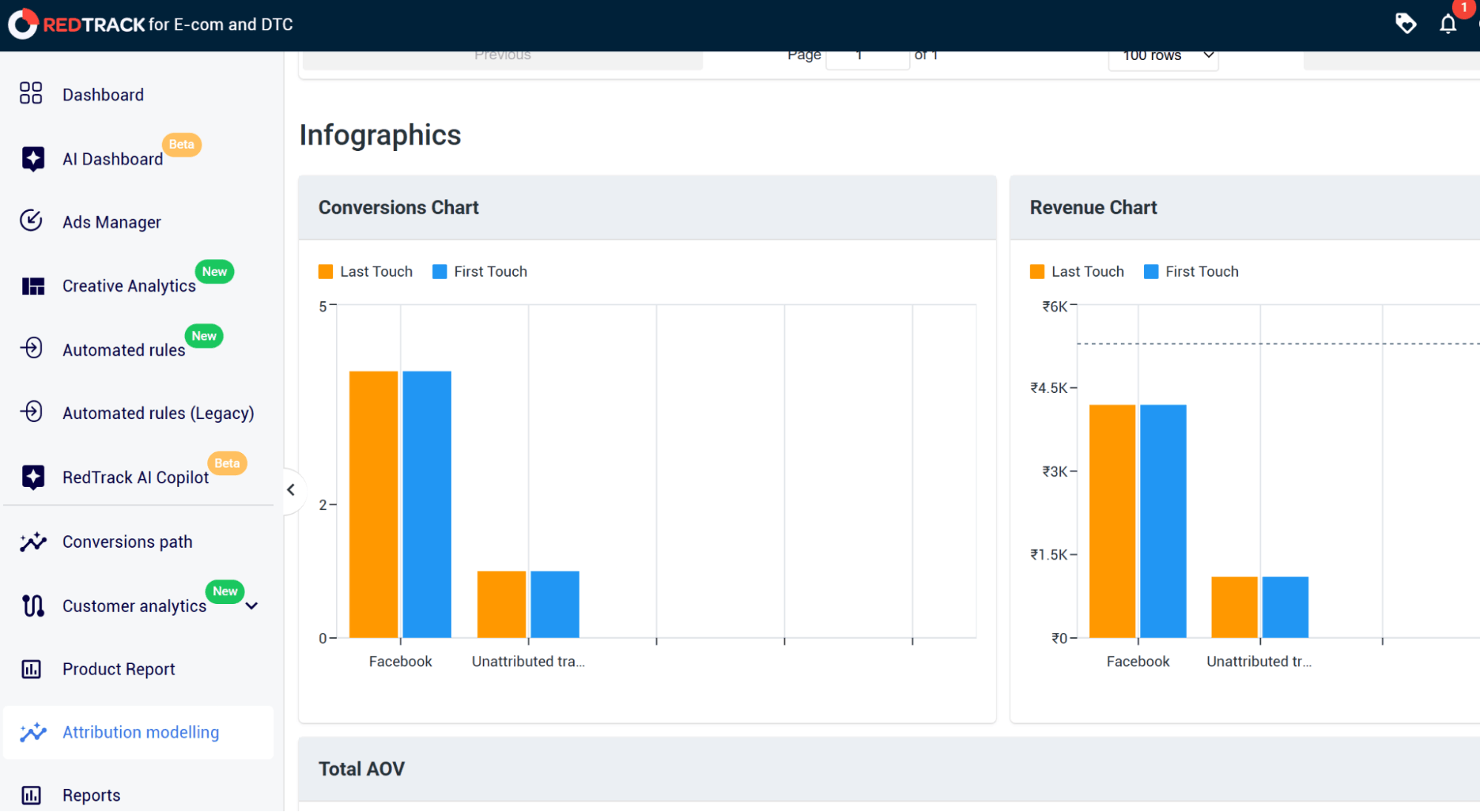Click the Automated rules (Legacy) icon
Image resolution: width=1480 pixels, height=812 pixels.
coord(31,412)
